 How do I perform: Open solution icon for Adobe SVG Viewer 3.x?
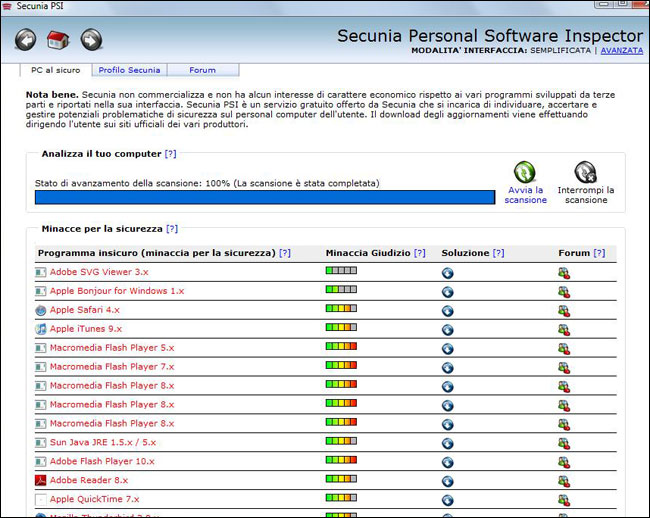click(448, 272)
